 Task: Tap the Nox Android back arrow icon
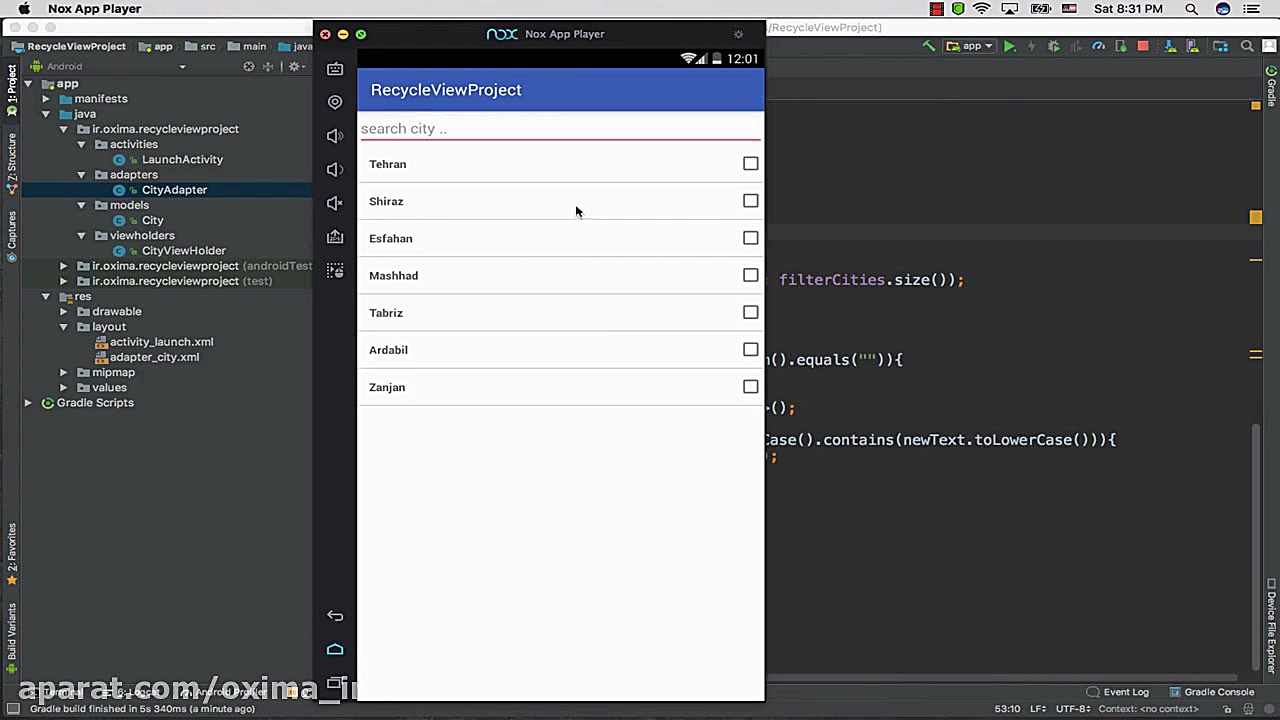[335, 616]
